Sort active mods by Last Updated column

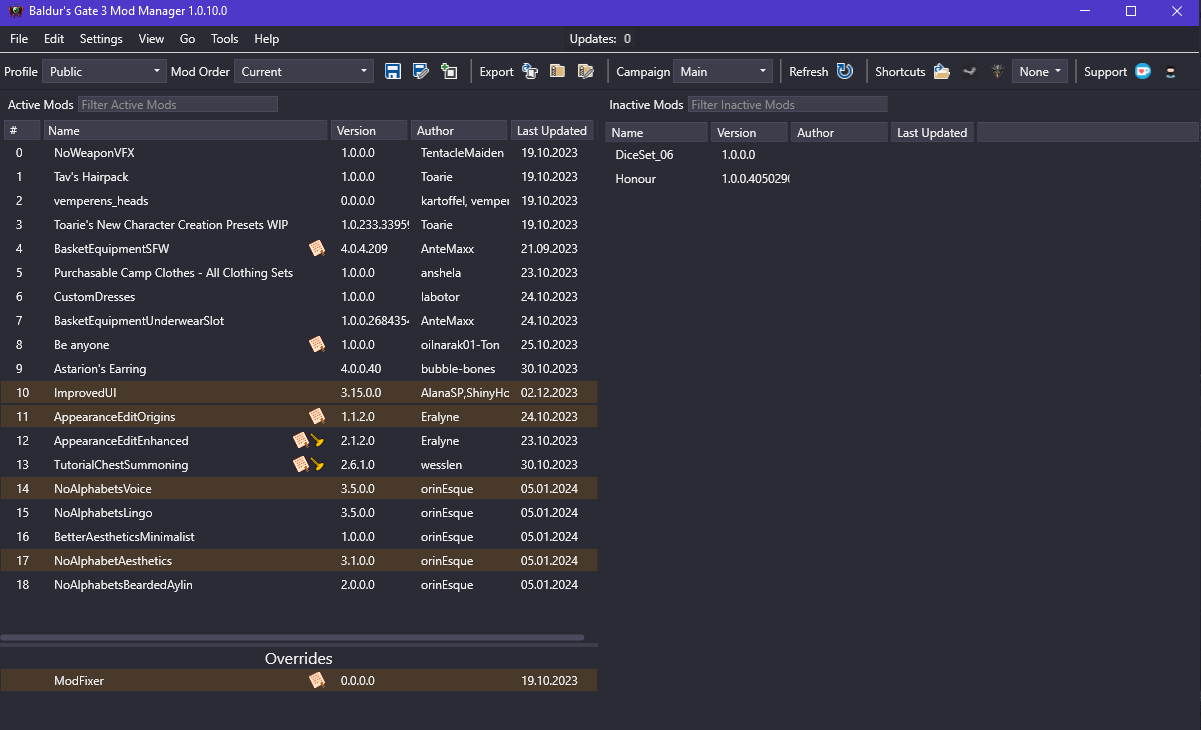tap(553, 131)
